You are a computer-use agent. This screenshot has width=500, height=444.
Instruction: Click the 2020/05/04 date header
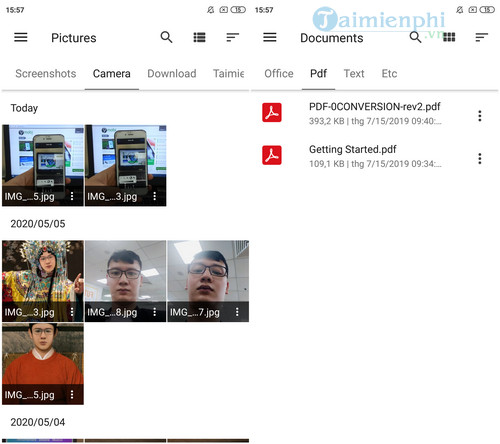tap(38, 422)
